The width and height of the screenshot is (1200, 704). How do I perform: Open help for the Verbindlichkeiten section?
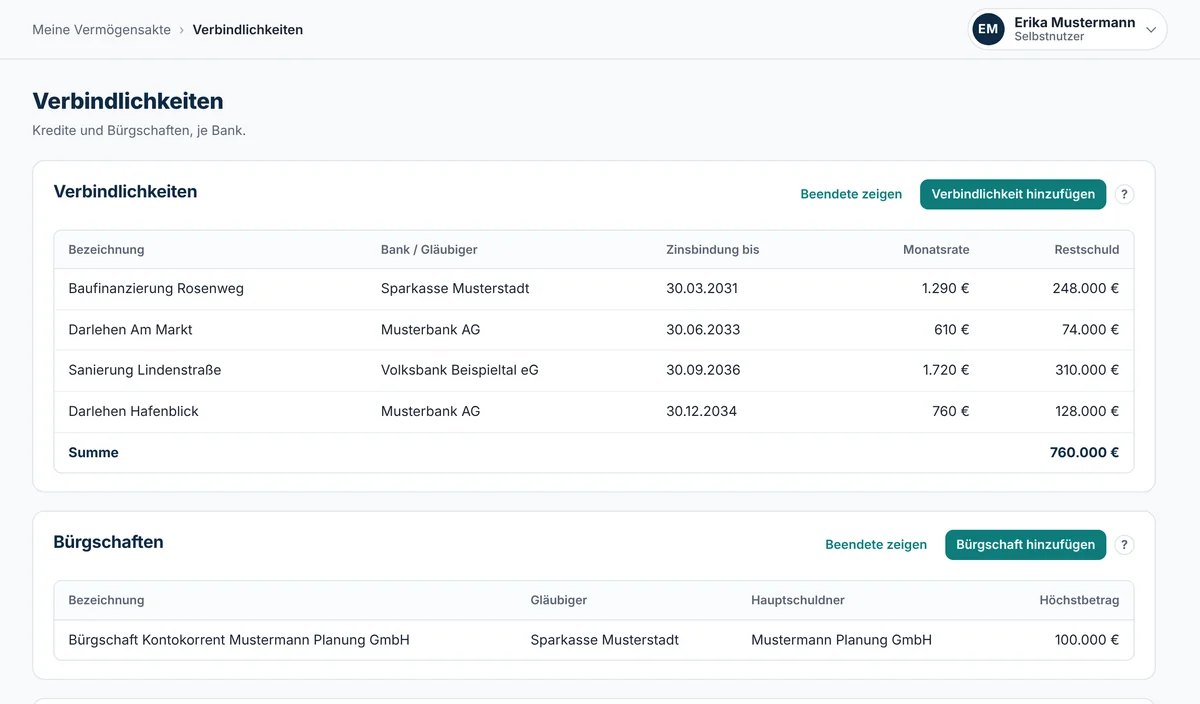click(x=1125, y=194)
